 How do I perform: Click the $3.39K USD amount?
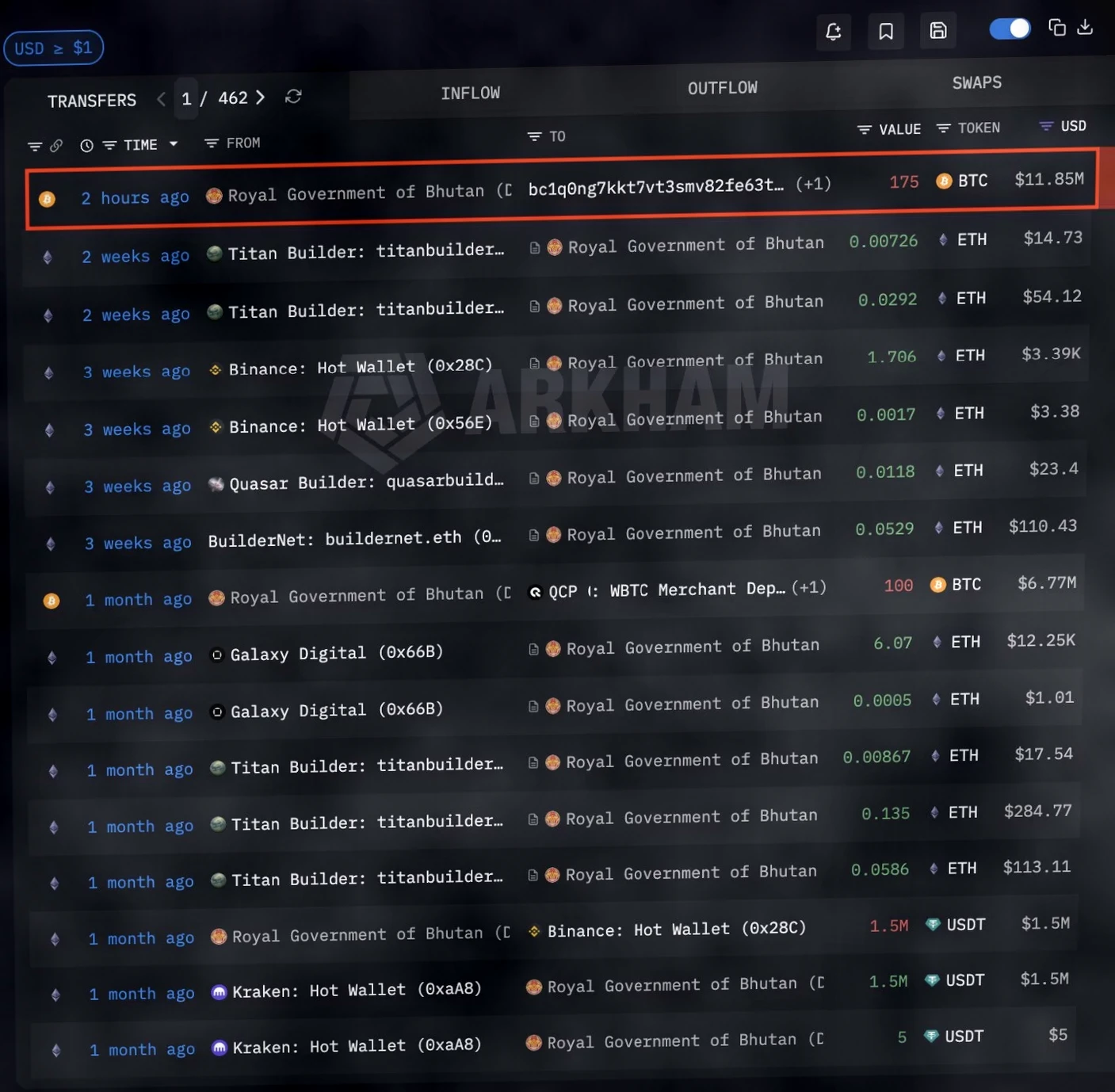click(1051, 354)
